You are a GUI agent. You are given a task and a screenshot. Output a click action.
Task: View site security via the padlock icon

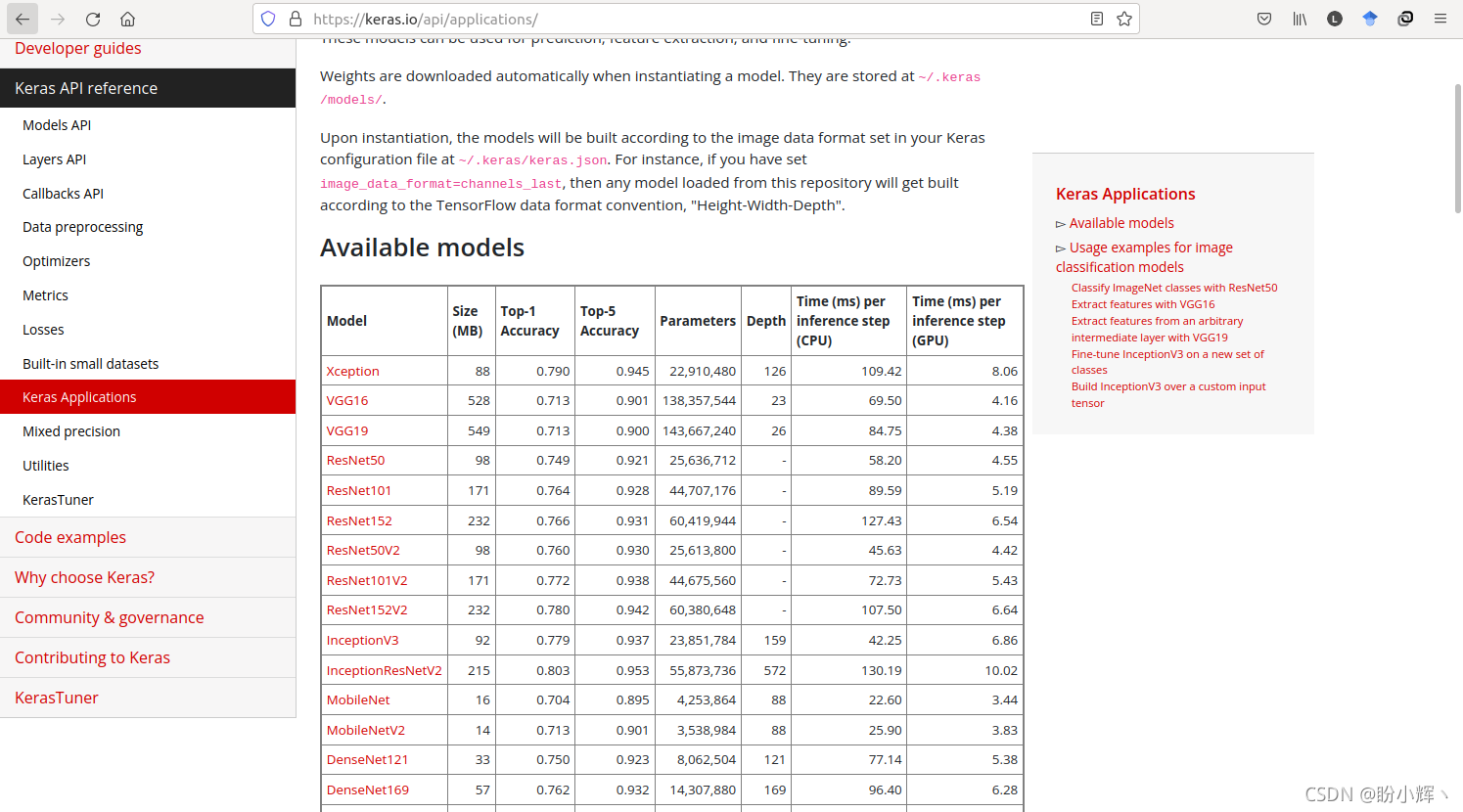click(x=296, y=19)
